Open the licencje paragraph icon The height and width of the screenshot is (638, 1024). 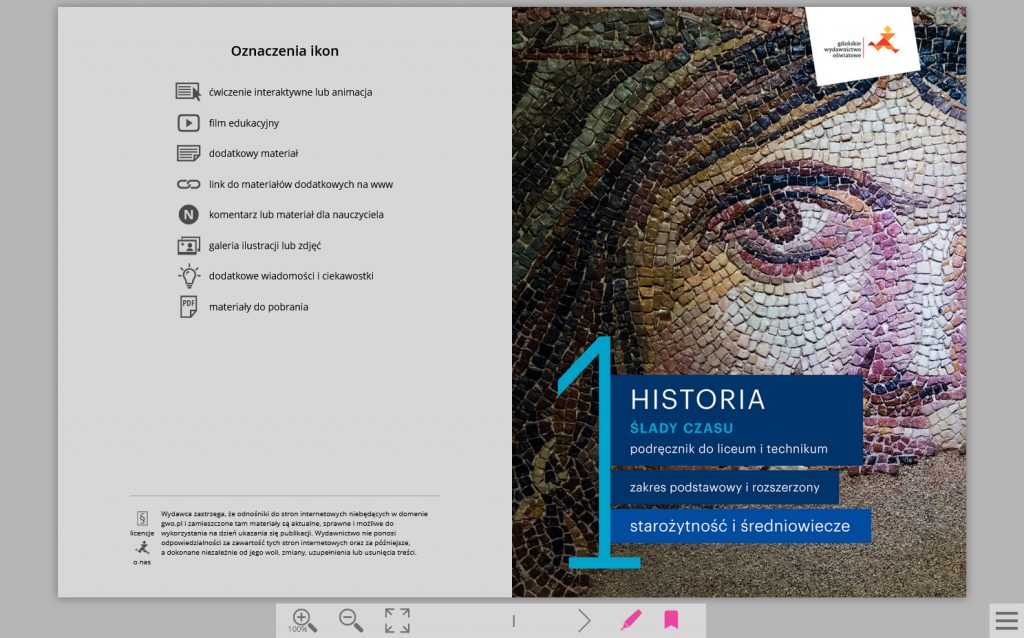tap(142, 518)
